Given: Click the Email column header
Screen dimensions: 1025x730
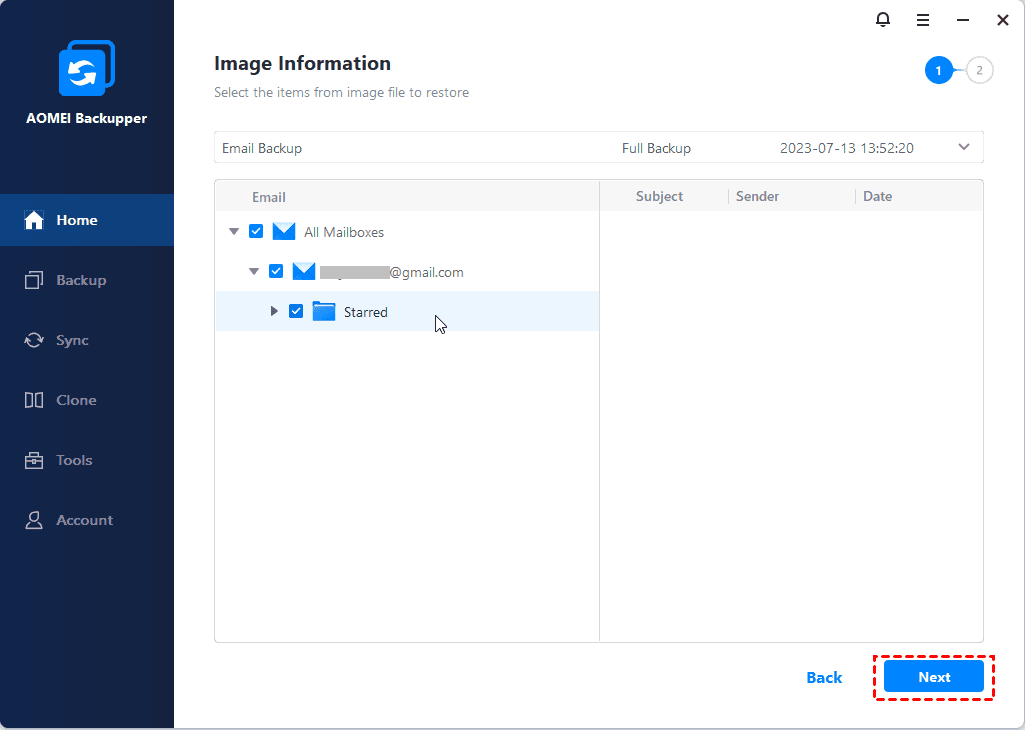Looking at the screenshot, I should [x=269, y=197].
